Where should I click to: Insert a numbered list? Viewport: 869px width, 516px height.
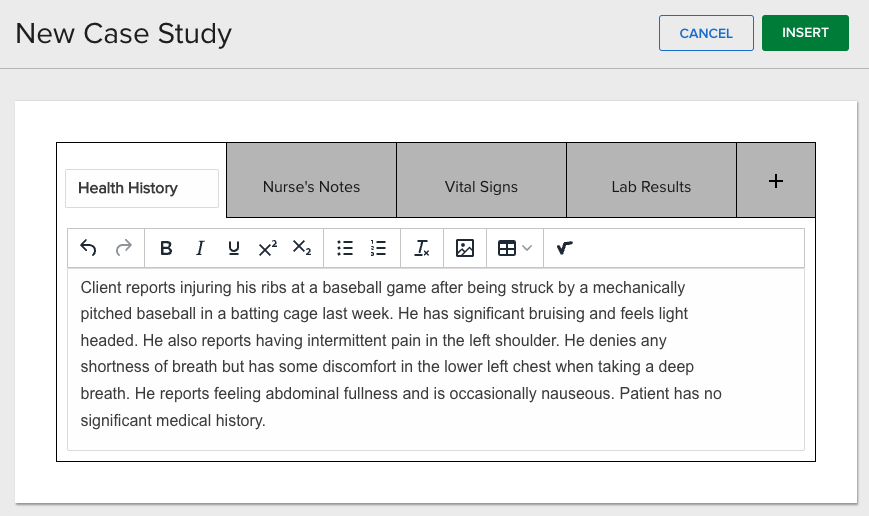pos(379,248)
